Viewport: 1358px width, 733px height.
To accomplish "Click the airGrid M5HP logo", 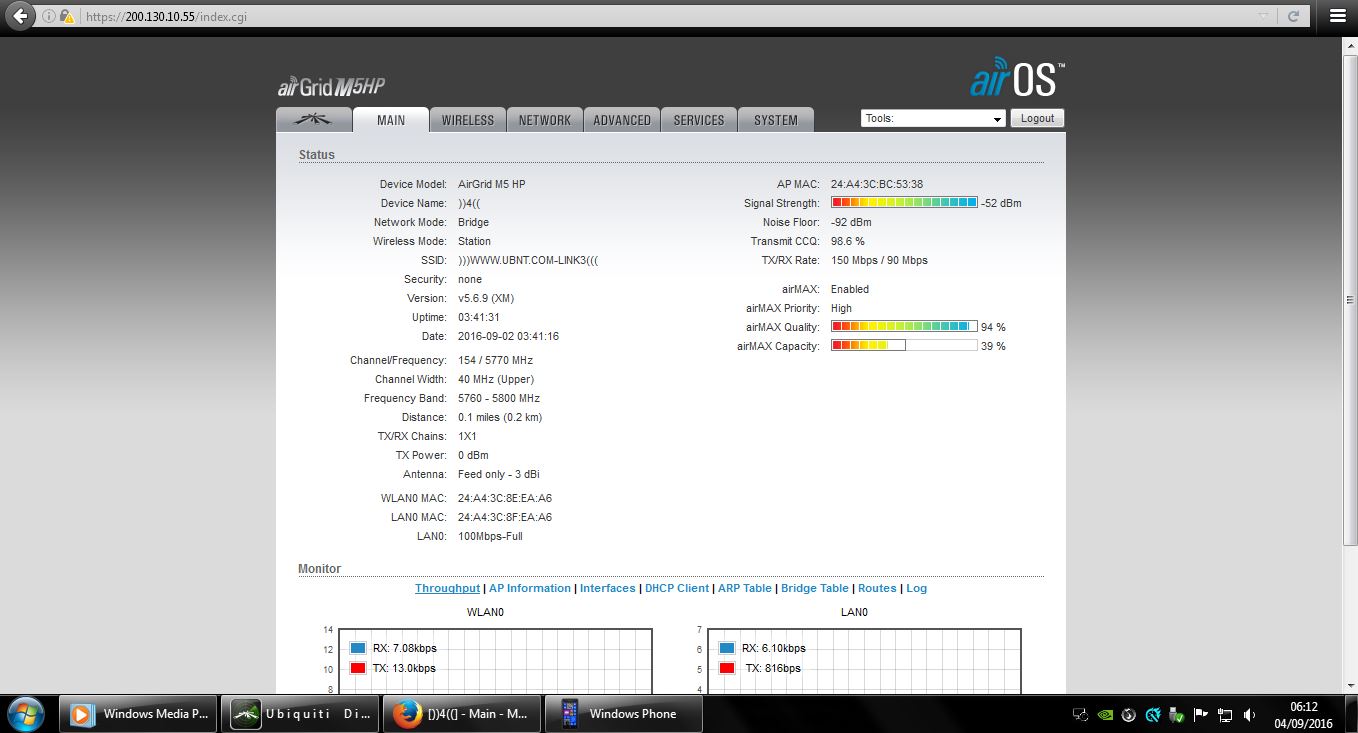I will coord(331,87).
